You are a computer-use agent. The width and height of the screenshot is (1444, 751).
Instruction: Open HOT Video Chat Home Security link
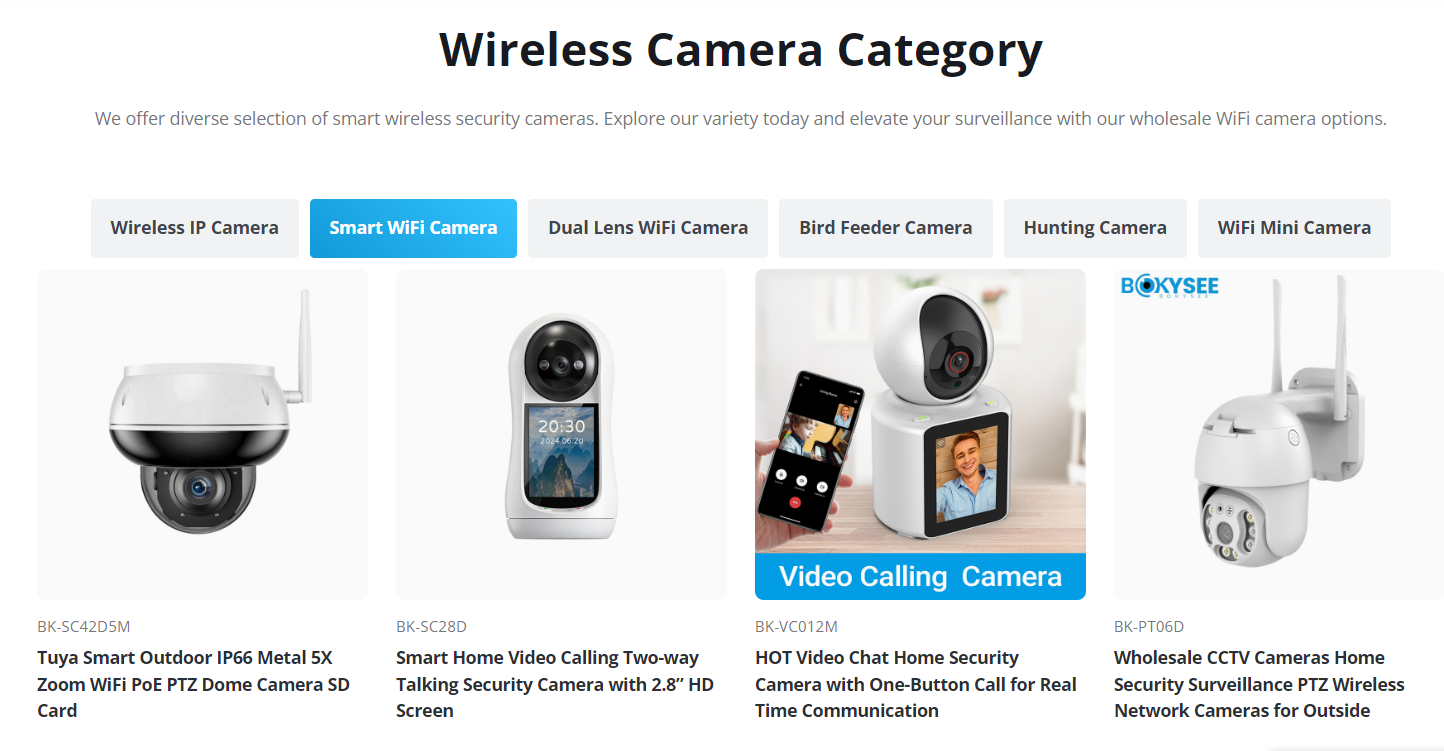(916, 684)
